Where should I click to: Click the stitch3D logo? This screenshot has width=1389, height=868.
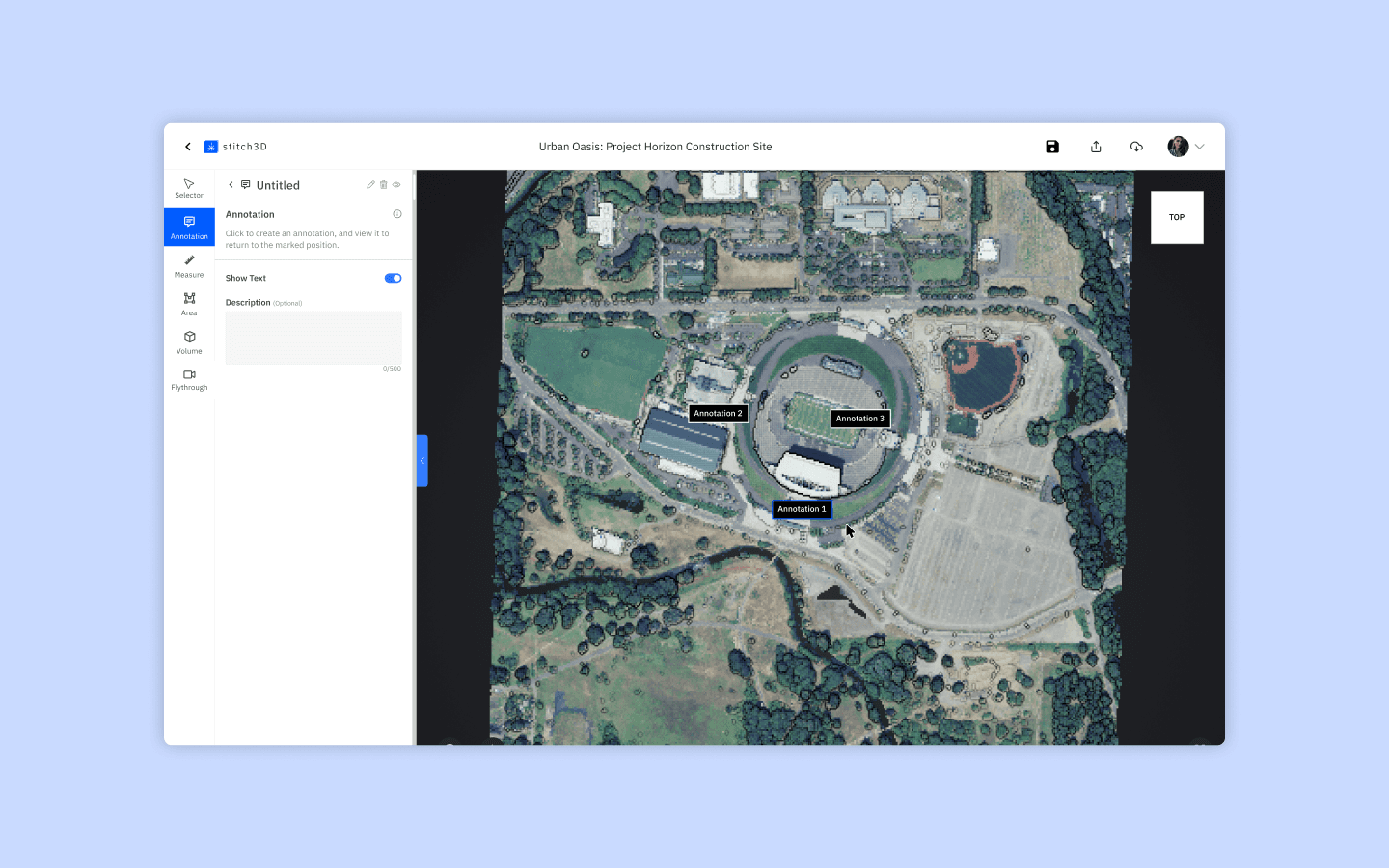tap(235, 147)
